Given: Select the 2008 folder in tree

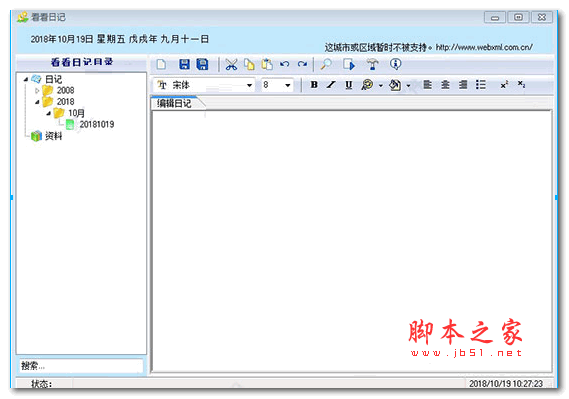Looking at the screenshot, I should (x=65, y=90).
